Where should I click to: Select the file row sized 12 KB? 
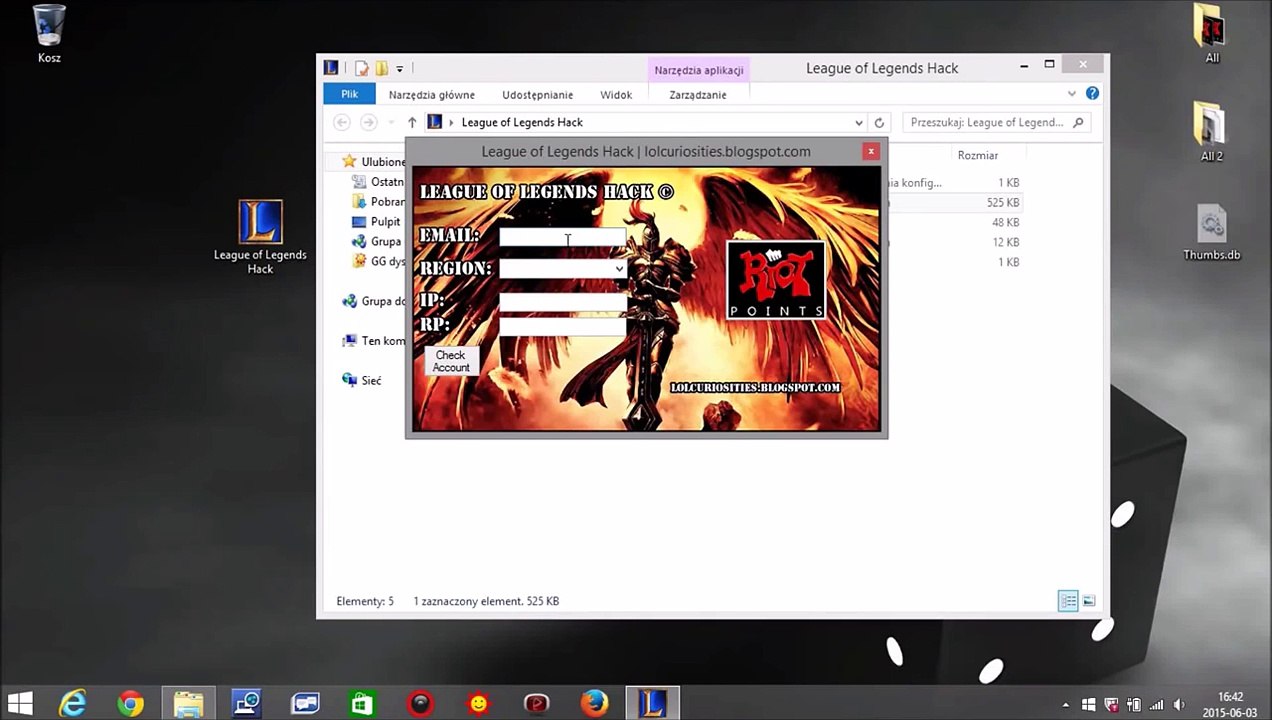[x=955, y=242]
